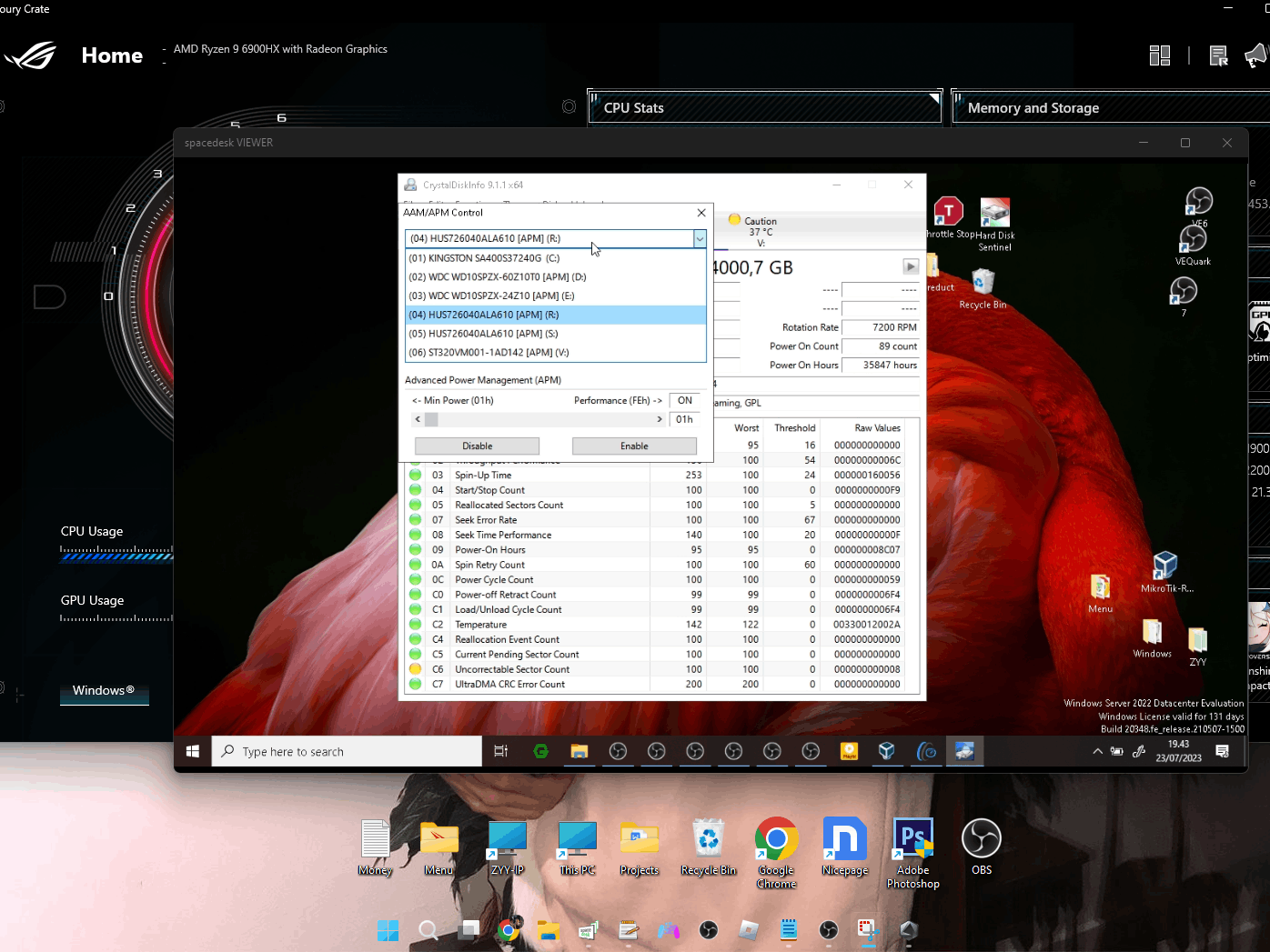This screenshot has height=952, width=1270.
Task: Open Chrome on local taskbar
Action: click(509, 930)
